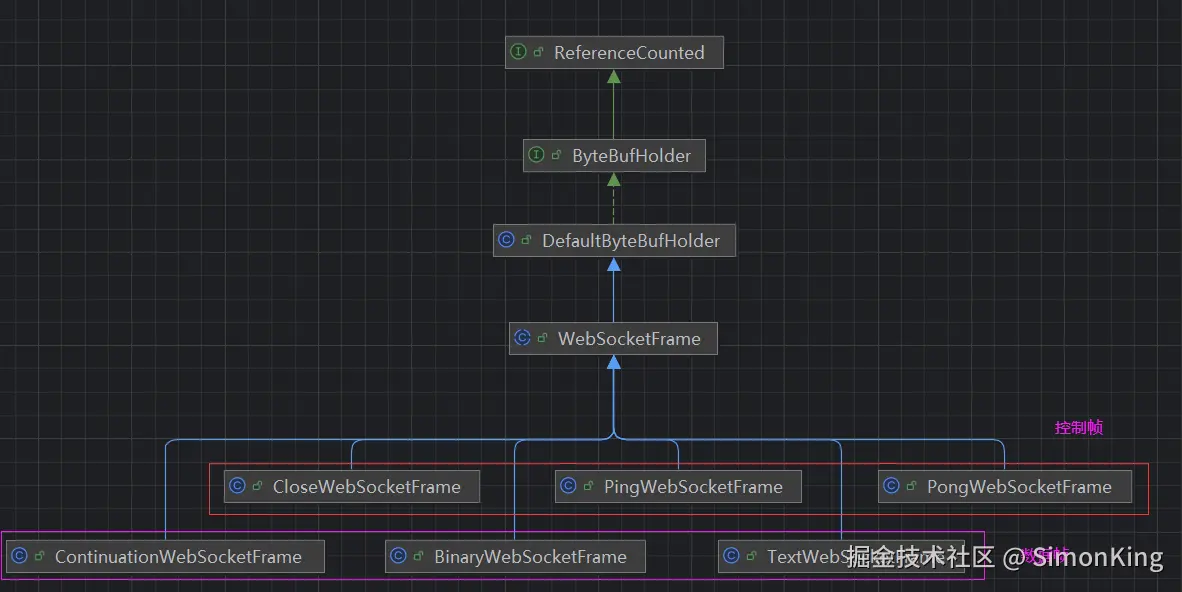The height and width of the screenshot is (592, 1182).
Task: Click the class icon beside DefaultByteBufHolder
Action: click(506, 240)
